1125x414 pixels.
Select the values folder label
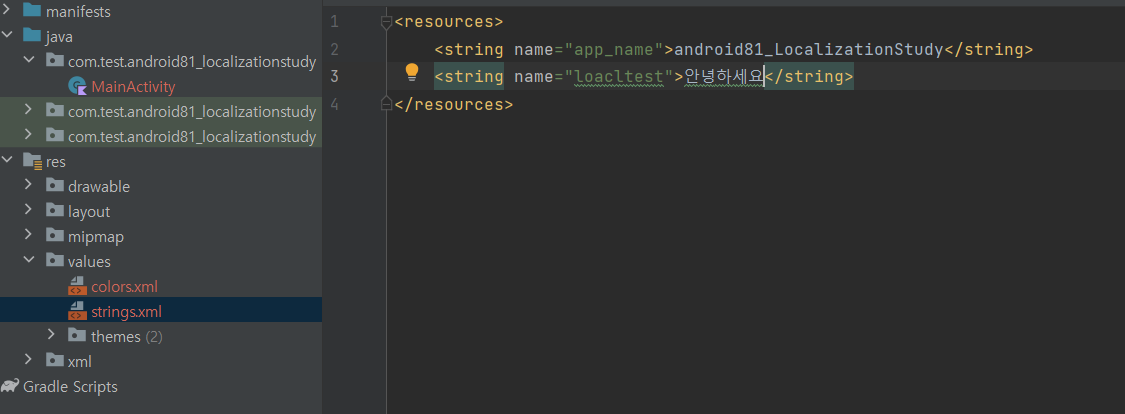pyautogui.click(x=89, y=262)
